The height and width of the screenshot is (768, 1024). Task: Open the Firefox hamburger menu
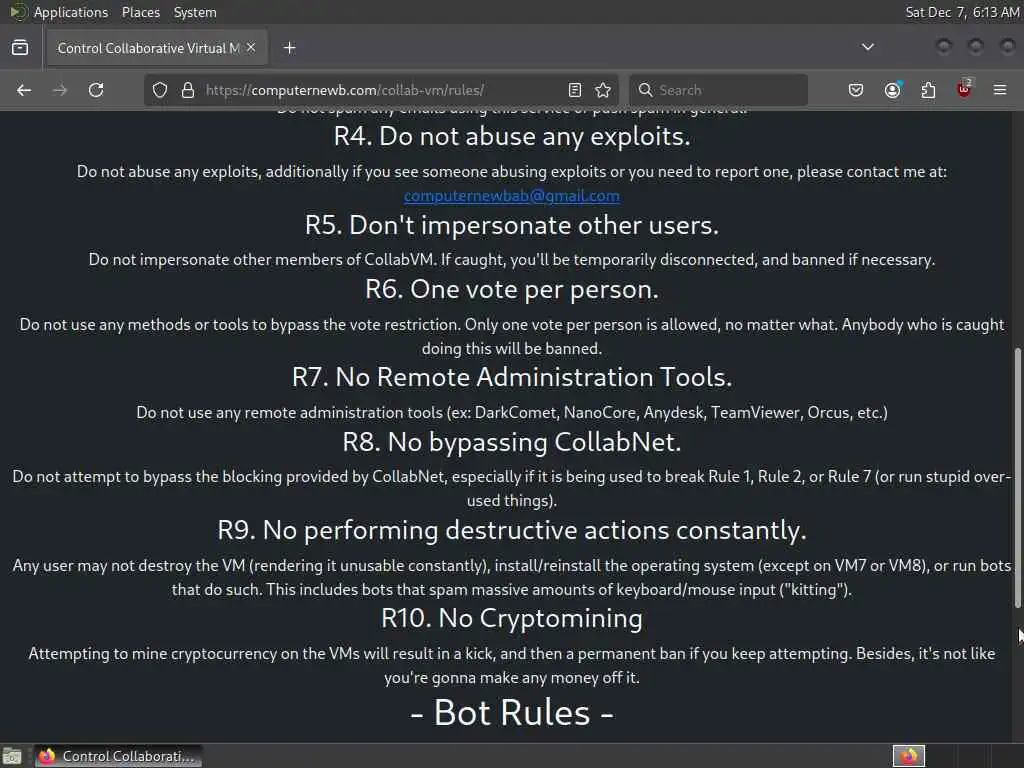click(x=1000, y=90)
